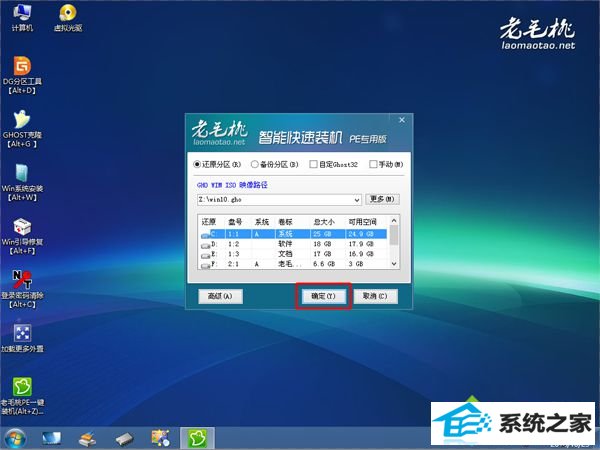Launch the DG分区工具 desktop icon
This screenshot has height=450, width=600.
coord(22,75)
